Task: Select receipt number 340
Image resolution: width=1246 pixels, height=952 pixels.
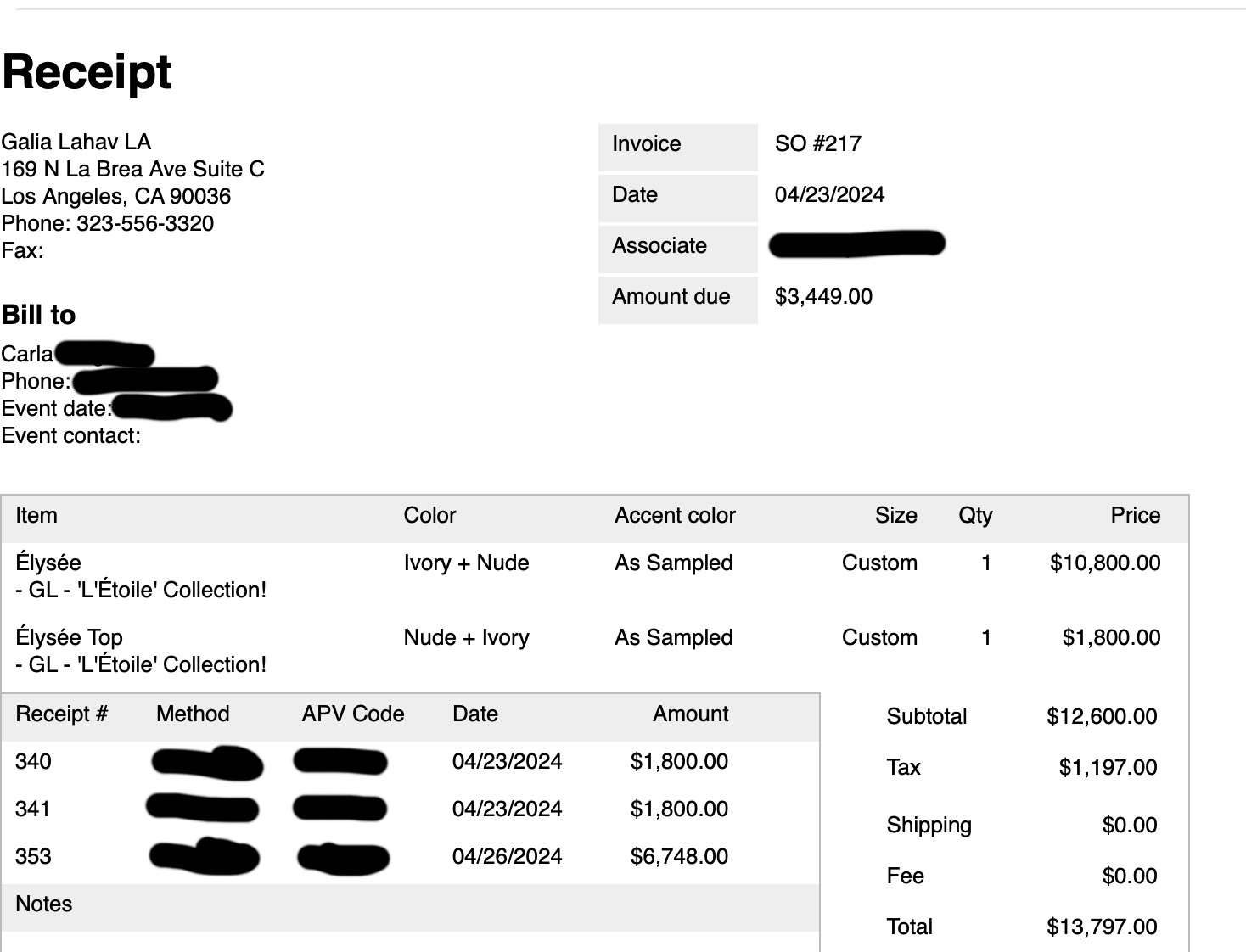Action: [x=33, y=761]
